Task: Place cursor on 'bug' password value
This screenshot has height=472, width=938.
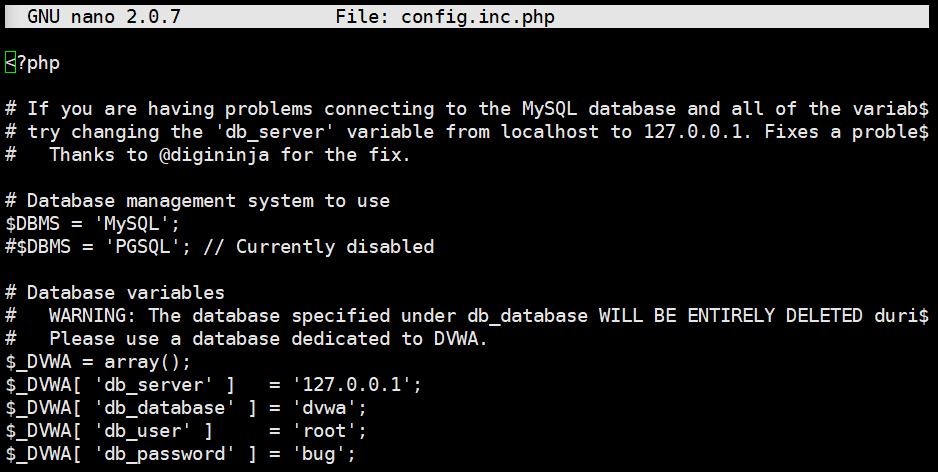Action: click(318, 454)
